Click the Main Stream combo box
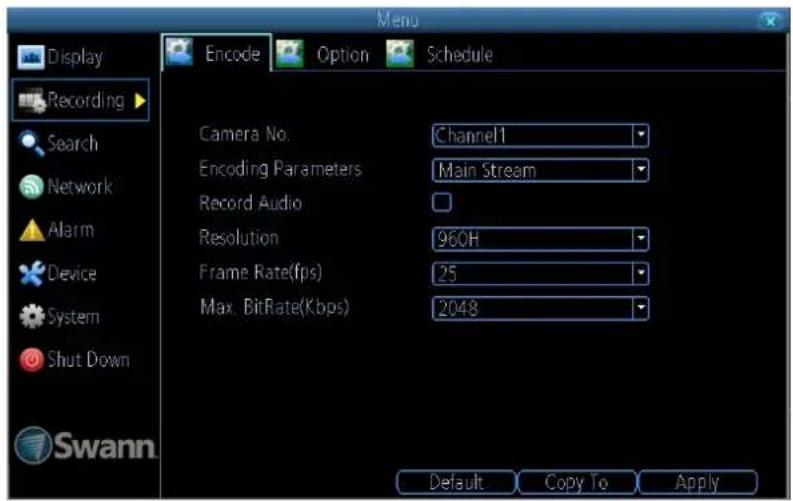 pos(540,170)
